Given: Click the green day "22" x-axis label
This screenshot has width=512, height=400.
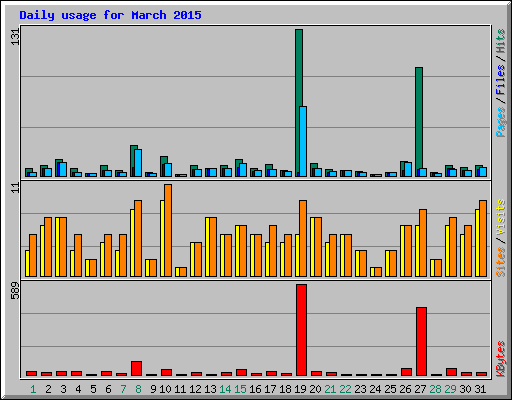Looking at the screenshot, I should tap(345, 389).
